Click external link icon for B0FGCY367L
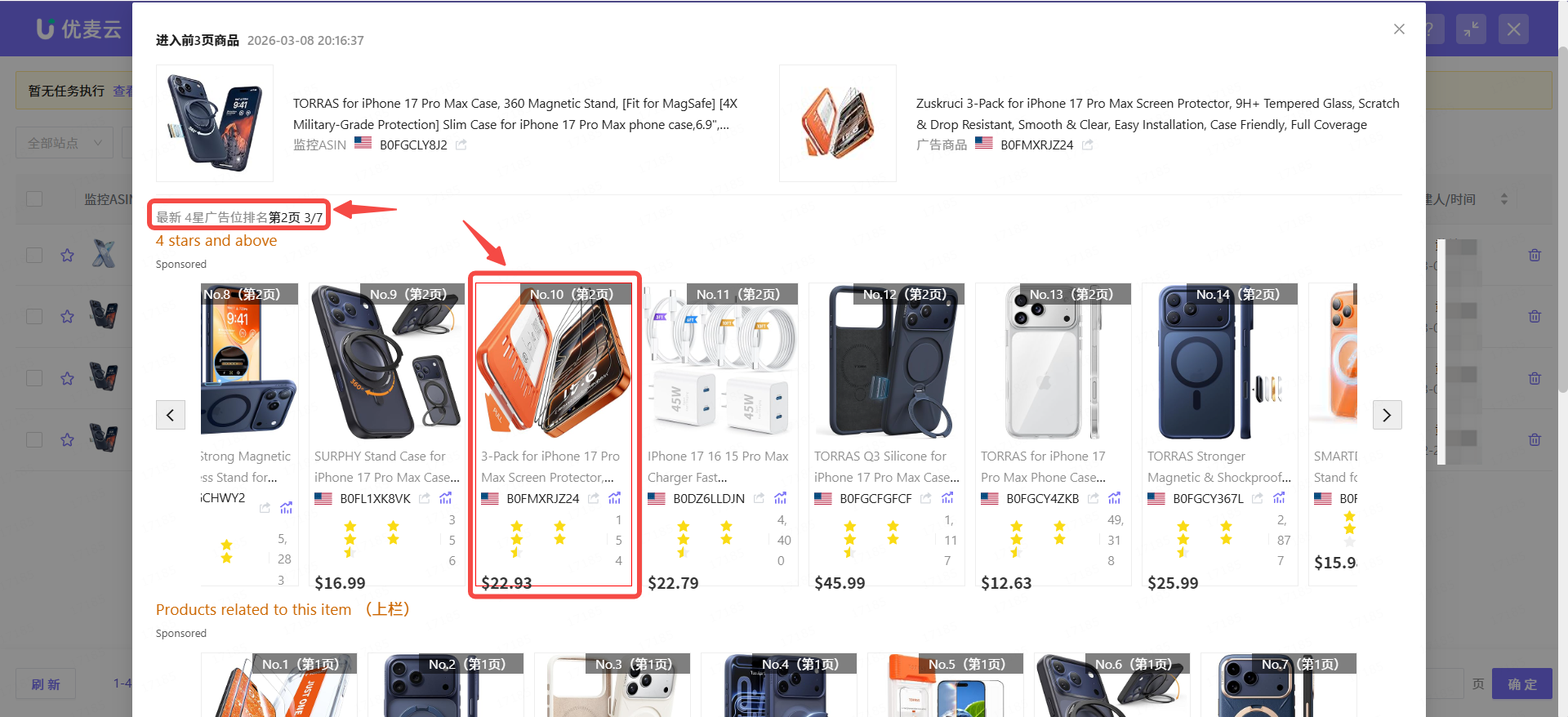The height and width of the screenshot is (717, 1568). click(x=1258, y=498)
